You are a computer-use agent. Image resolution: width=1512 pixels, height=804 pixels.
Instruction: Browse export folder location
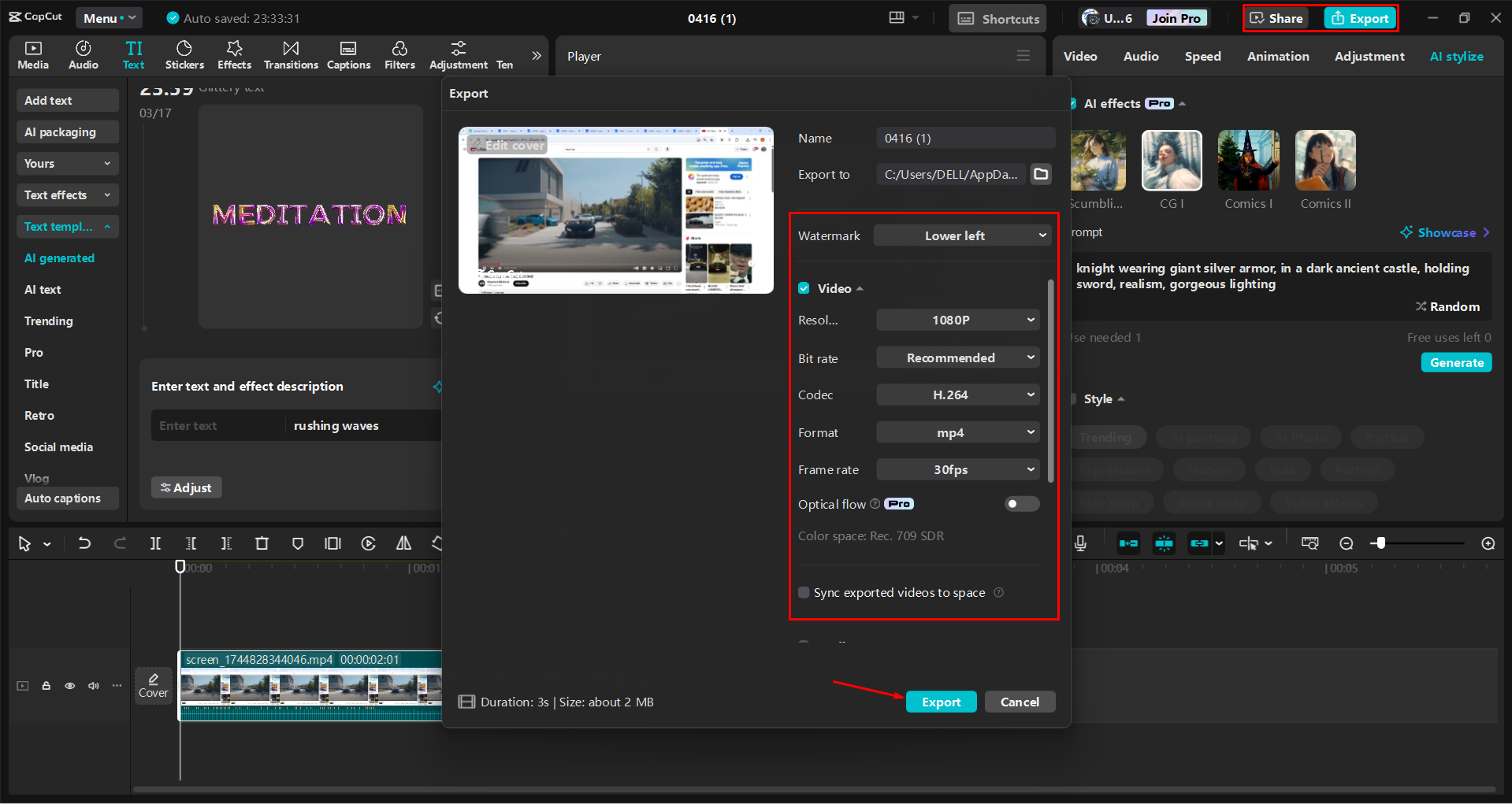1042,174
